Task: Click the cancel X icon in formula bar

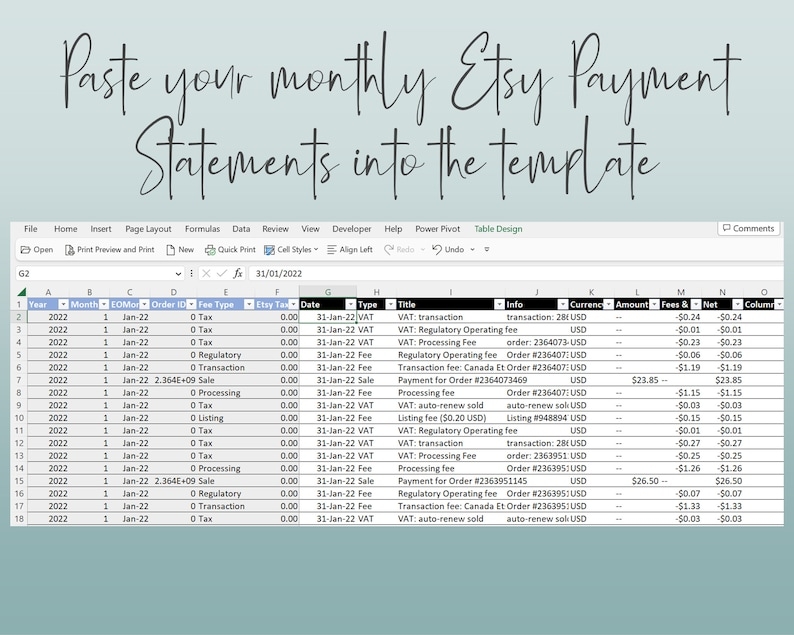Action: 206,273
